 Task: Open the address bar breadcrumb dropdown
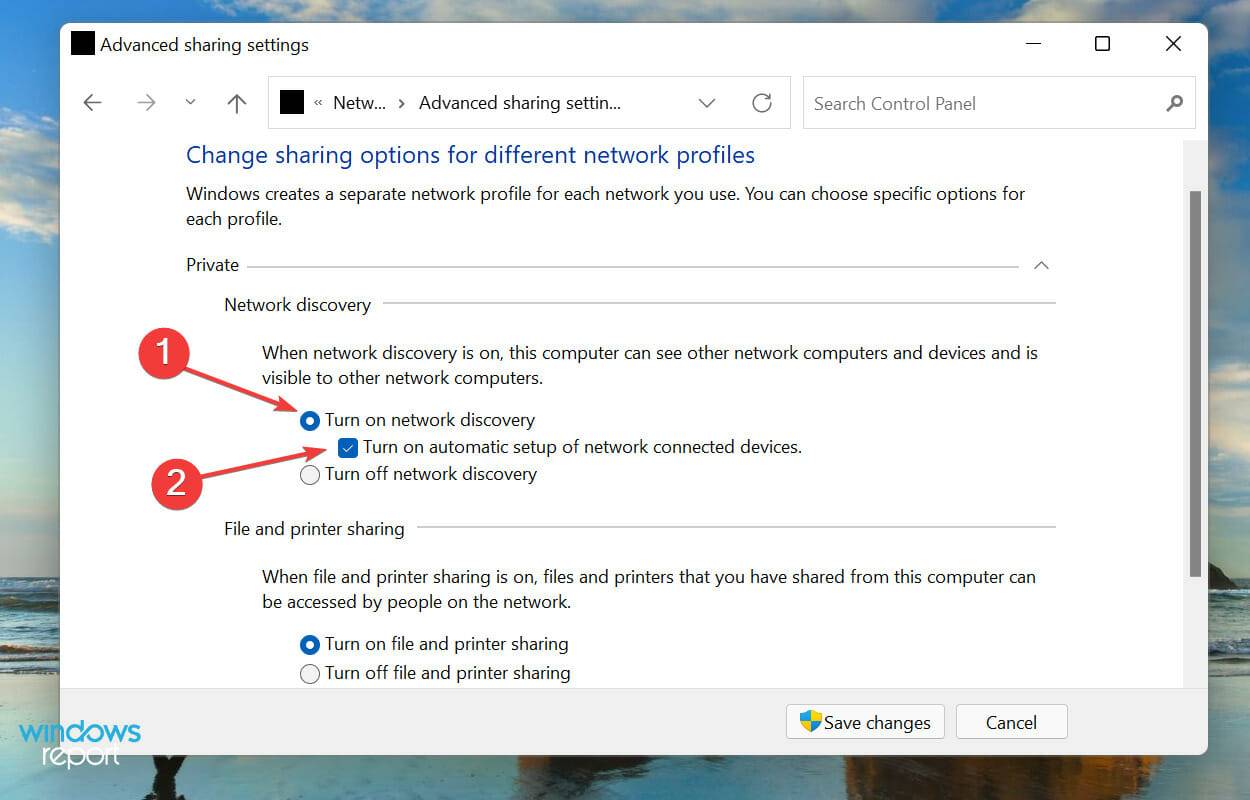click(x=707, y=102)
